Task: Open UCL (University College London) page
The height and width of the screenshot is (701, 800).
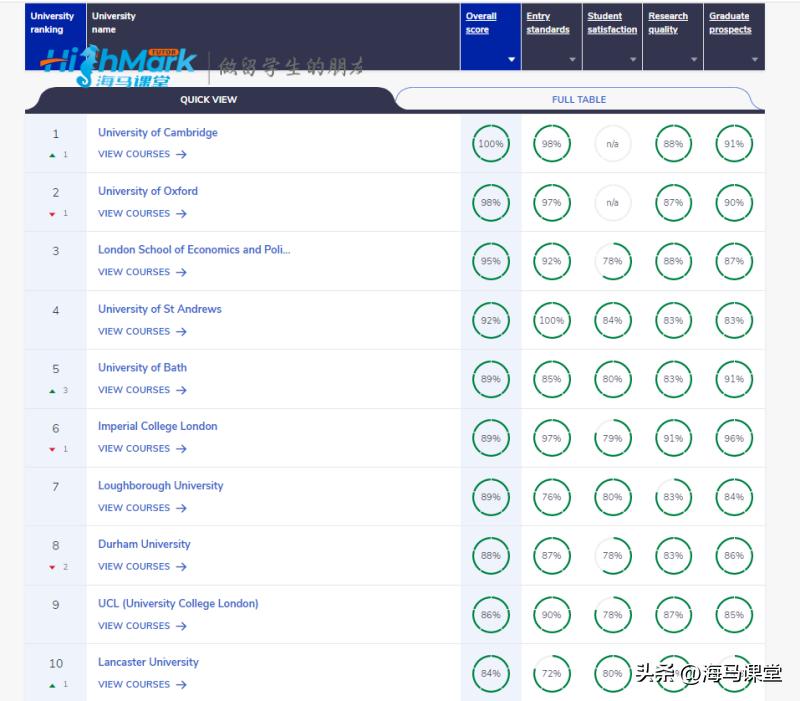Action: (178, 604)
